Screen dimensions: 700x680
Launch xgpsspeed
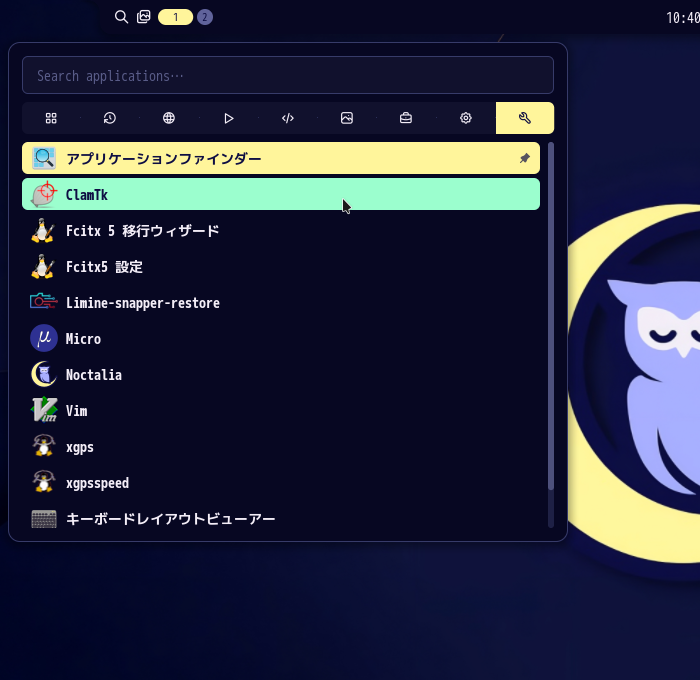pyautogui.click(x=281, y=483)
